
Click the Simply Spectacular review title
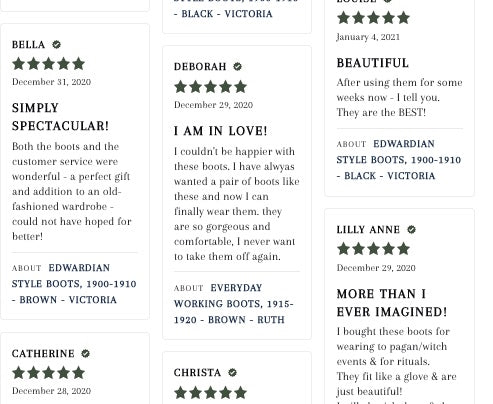(x=60, y=117)
